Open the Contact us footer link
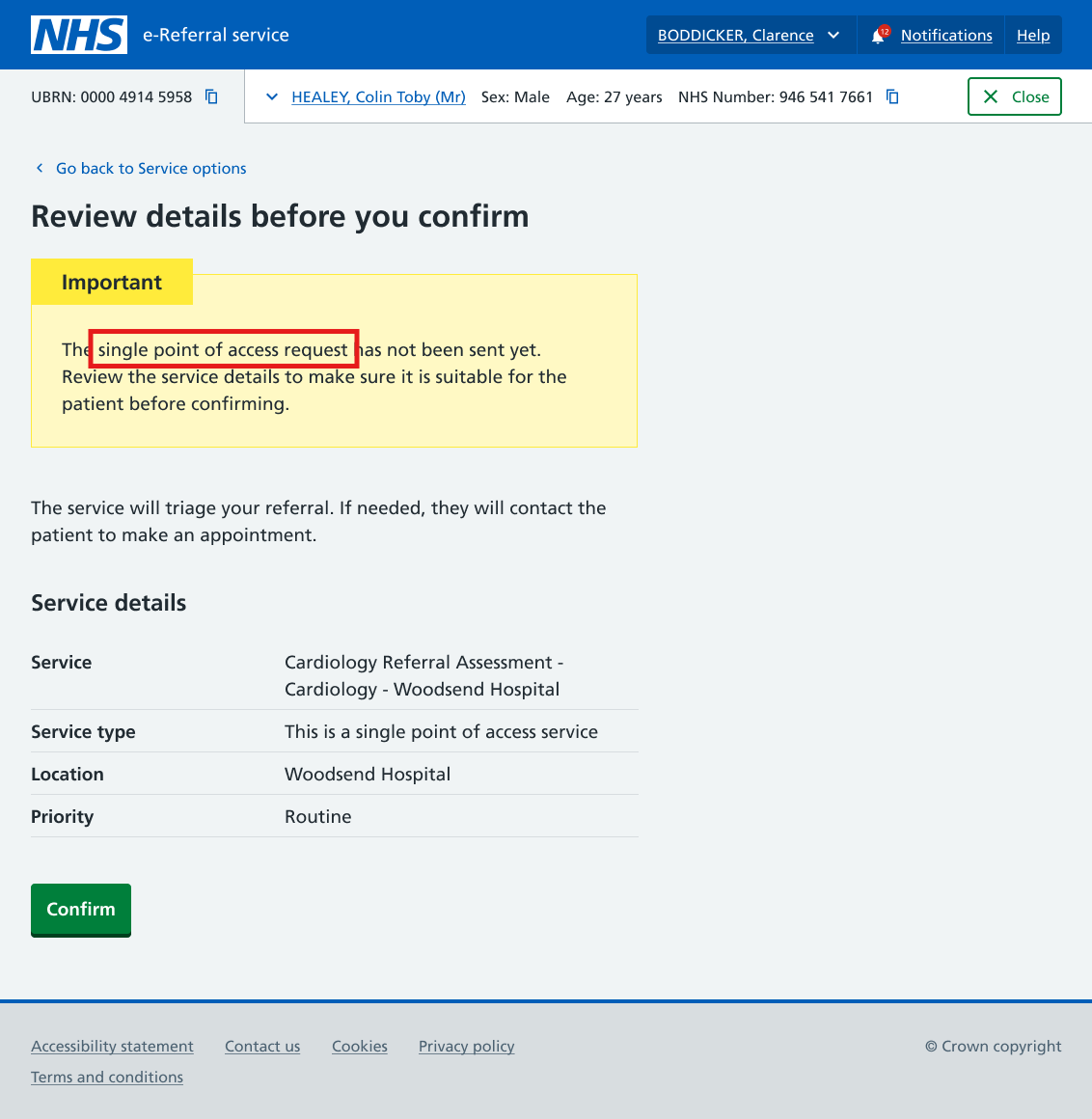Screen dimensions: 1092x1119 coord(262,1047)
